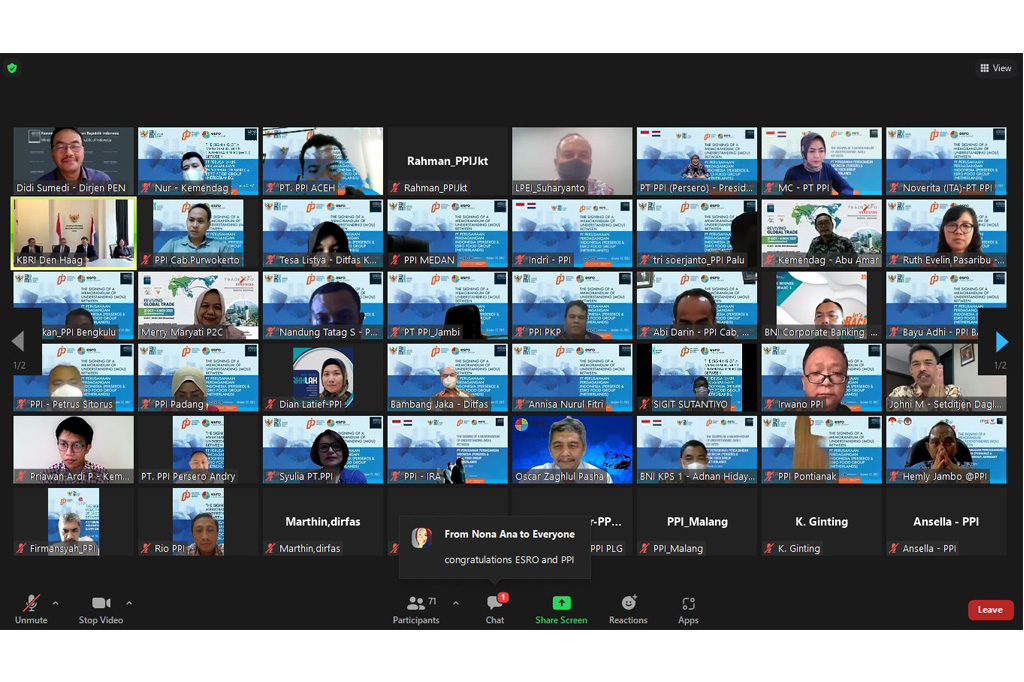Select the Johni M - Setditjen video tile
The image size is (1024, 682).
click(x=946, y=378)
